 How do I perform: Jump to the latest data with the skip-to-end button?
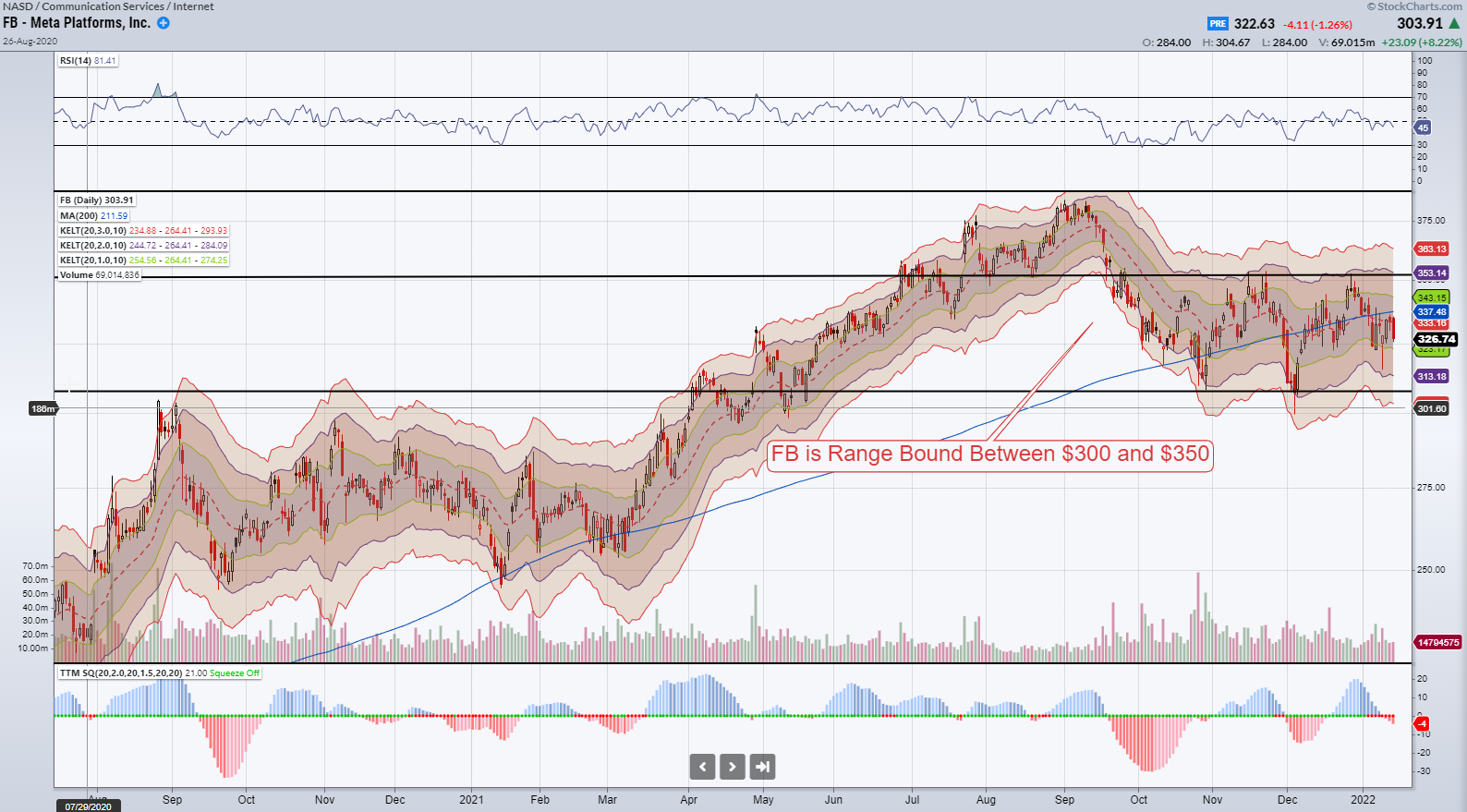click(762, 766)
